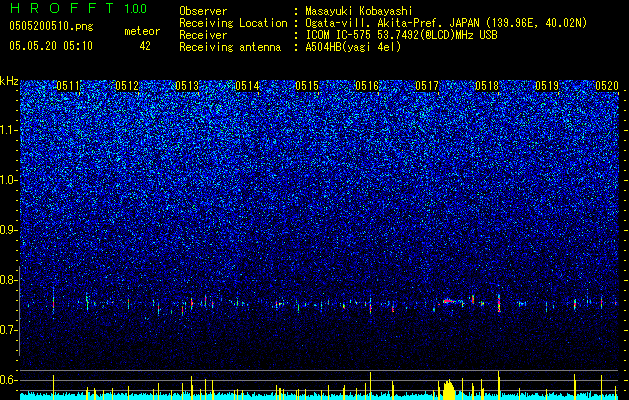Click the time marker 0518
The width and height of the screenshot is (629, 400).
point(487,86)
